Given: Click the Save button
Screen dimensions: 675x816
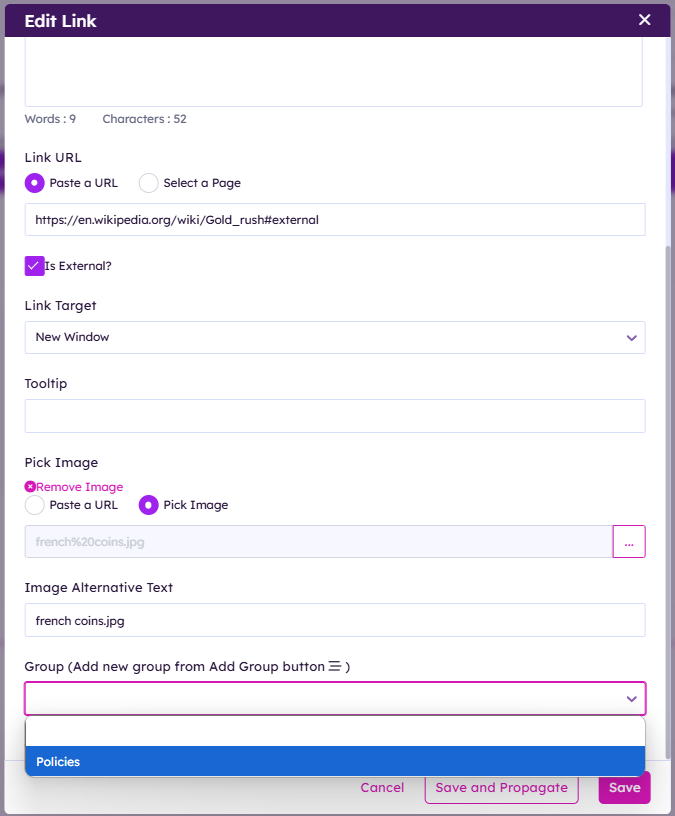Looking at the screenshot, I should [x=624, y=788].
